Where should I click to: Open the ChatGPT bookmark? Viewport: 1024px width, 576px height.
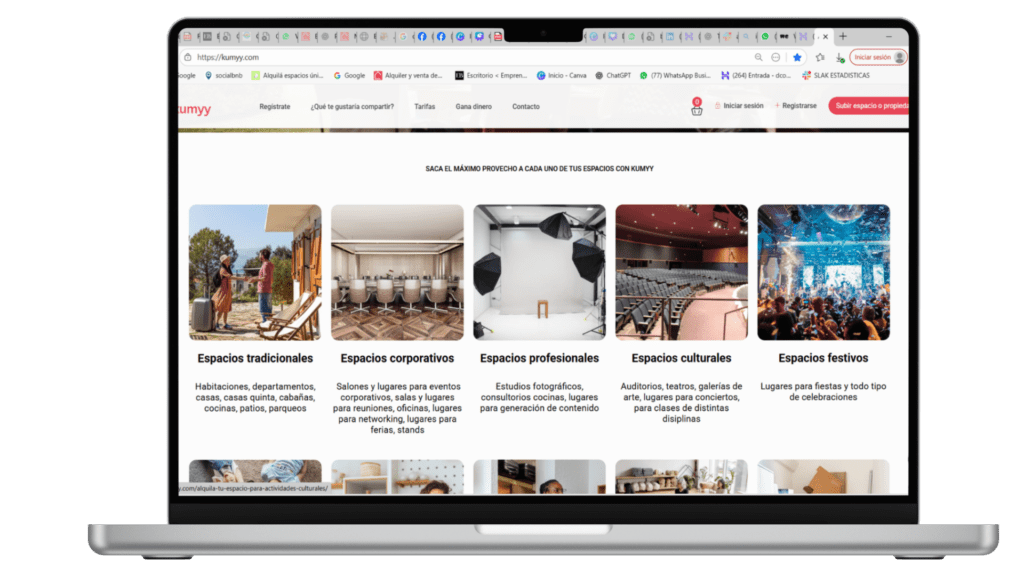tap(615, 75)
